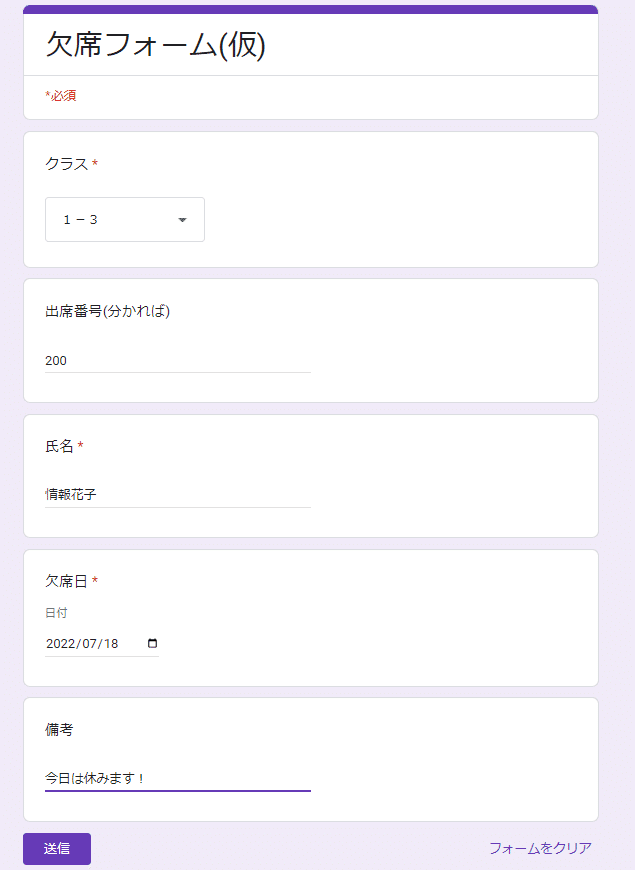Click the form title 欠席フォーム(仮)

pyautogui.click(x=155, y=44)
